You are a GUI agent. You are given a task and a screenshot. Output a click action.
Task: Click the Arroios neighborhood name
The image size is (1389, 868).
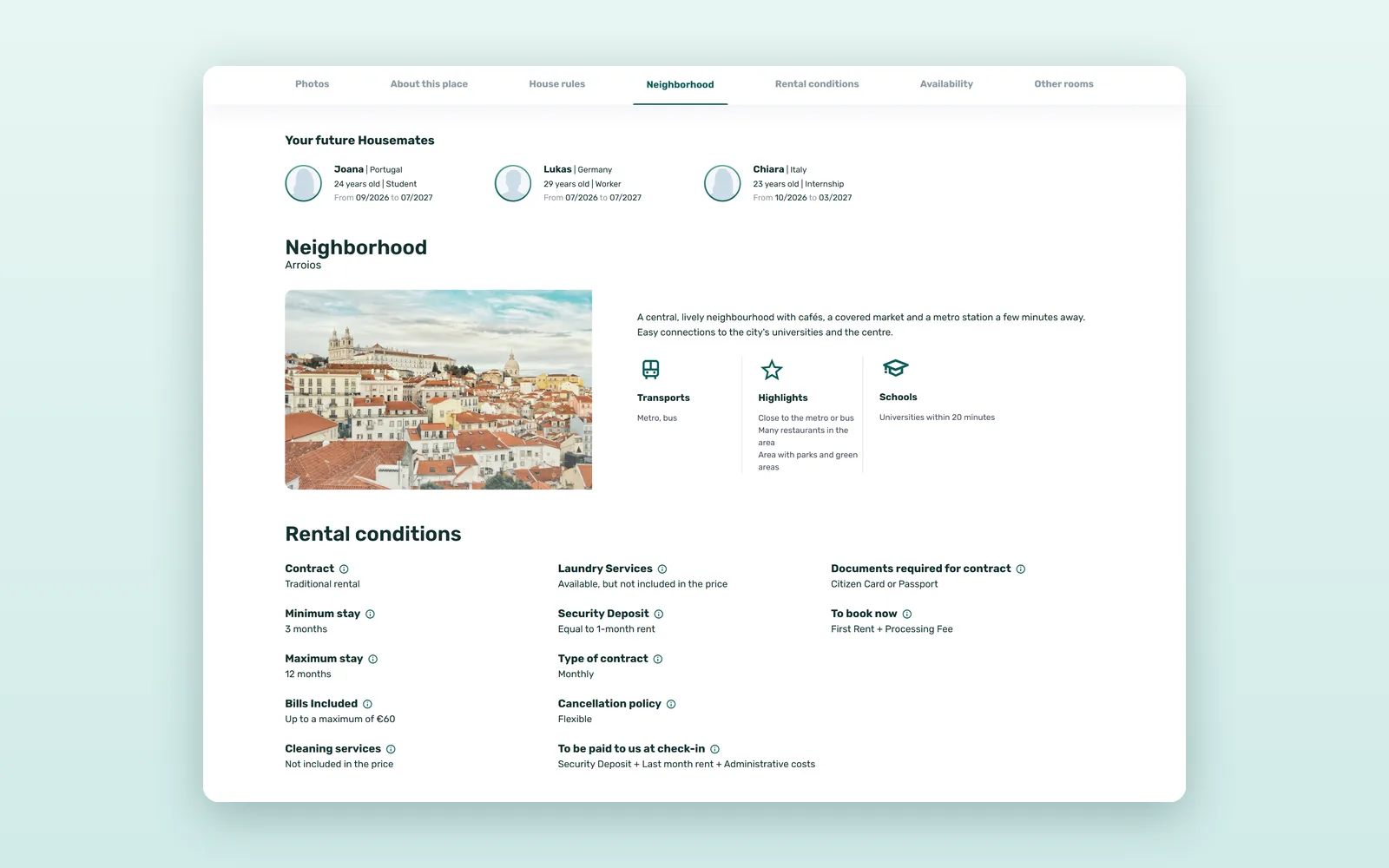(x=303, y=266)
